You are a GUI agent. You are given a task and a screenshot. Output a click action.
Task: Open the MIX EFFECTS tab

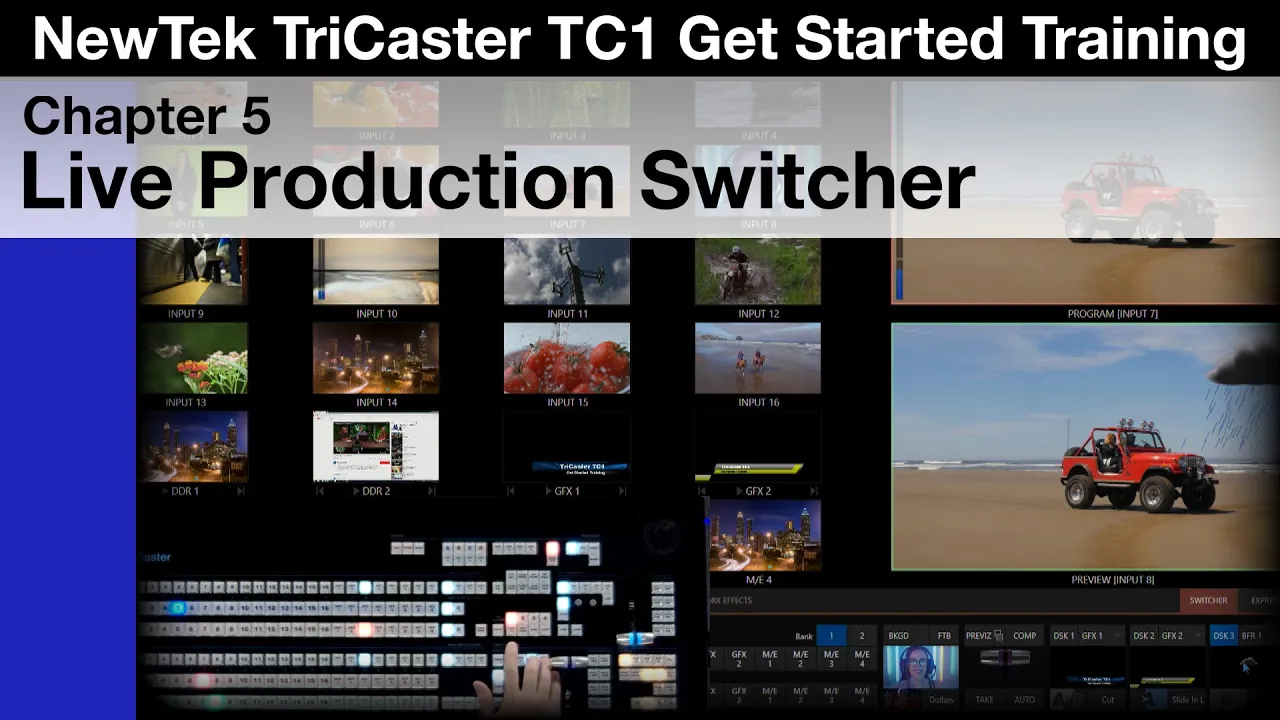730,600
